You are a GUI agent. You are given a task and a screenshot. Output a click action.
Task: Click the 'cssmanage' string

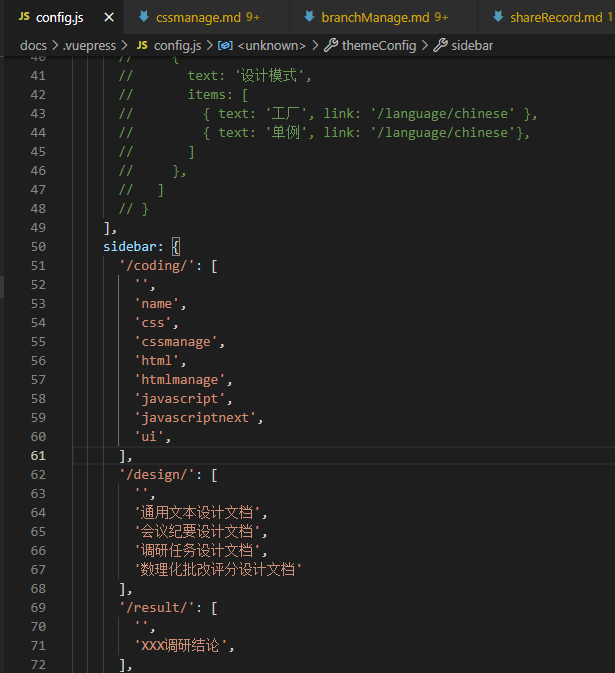coord(176,342)
